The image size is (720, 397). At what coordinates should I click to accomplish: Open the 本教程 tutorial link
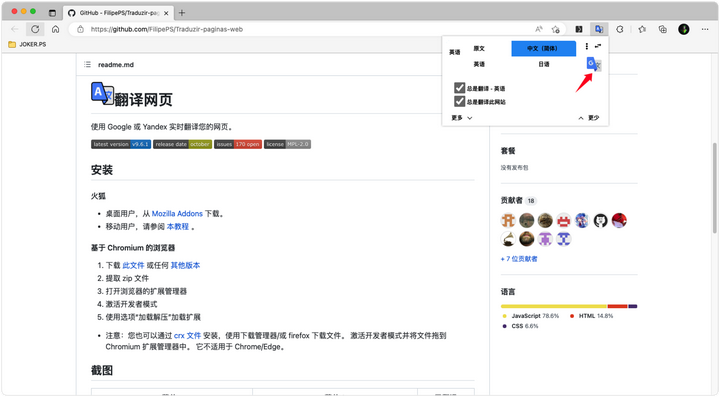click(x=178, y=226)
